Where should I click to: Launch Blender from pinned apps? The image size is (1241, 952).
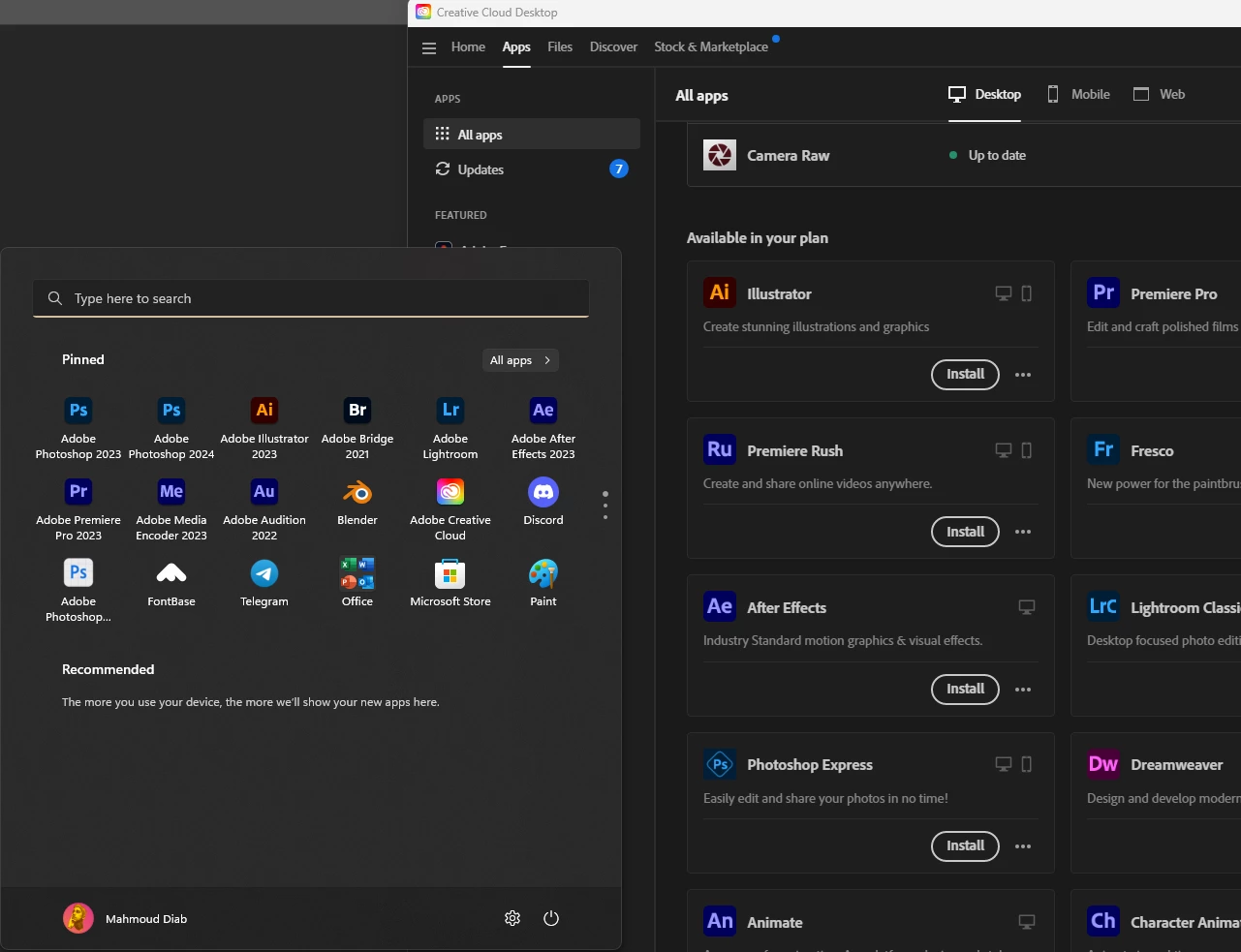pyautogui.click(x=357, y=503)
